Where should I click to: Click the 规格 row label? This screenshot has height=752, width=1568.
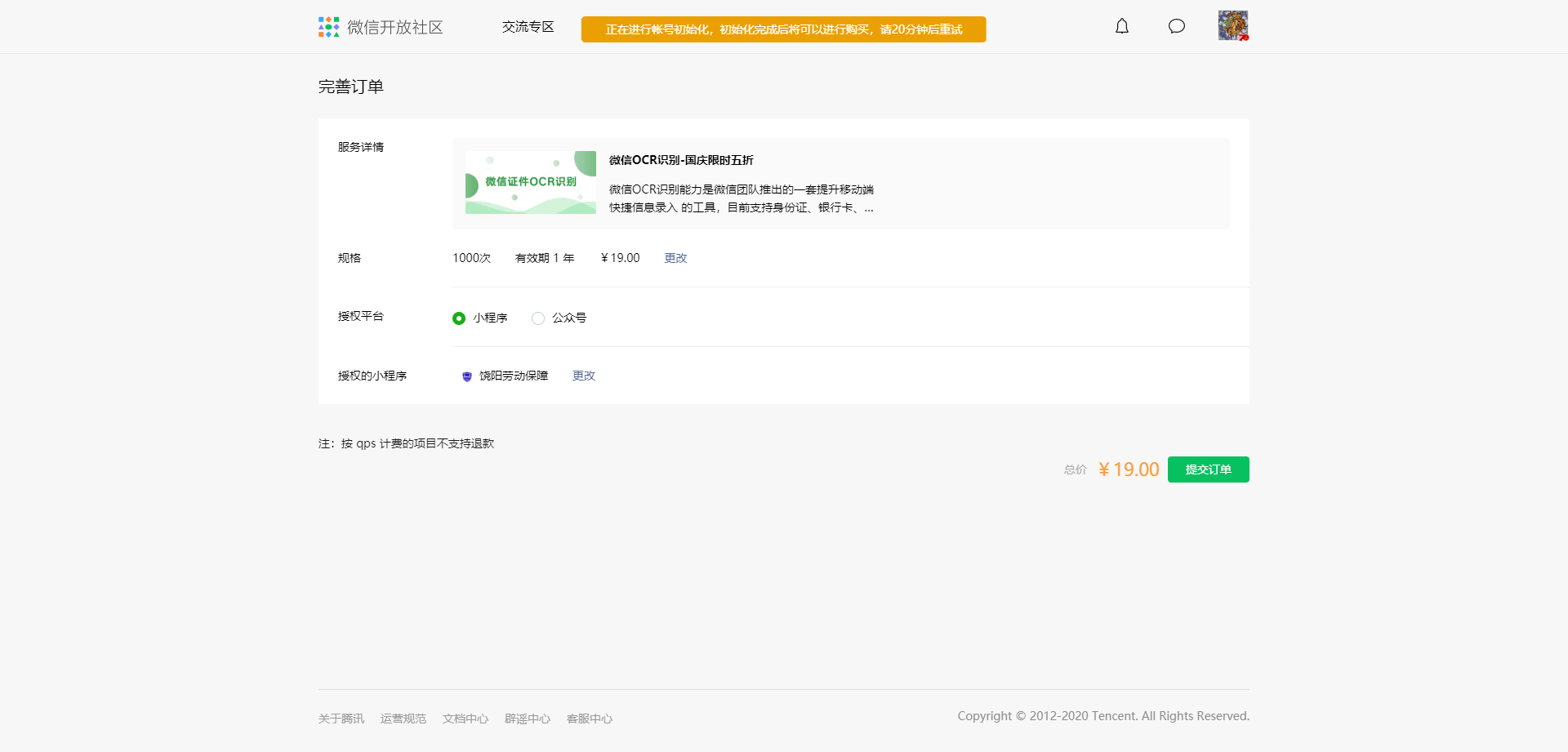click(350, 258)
